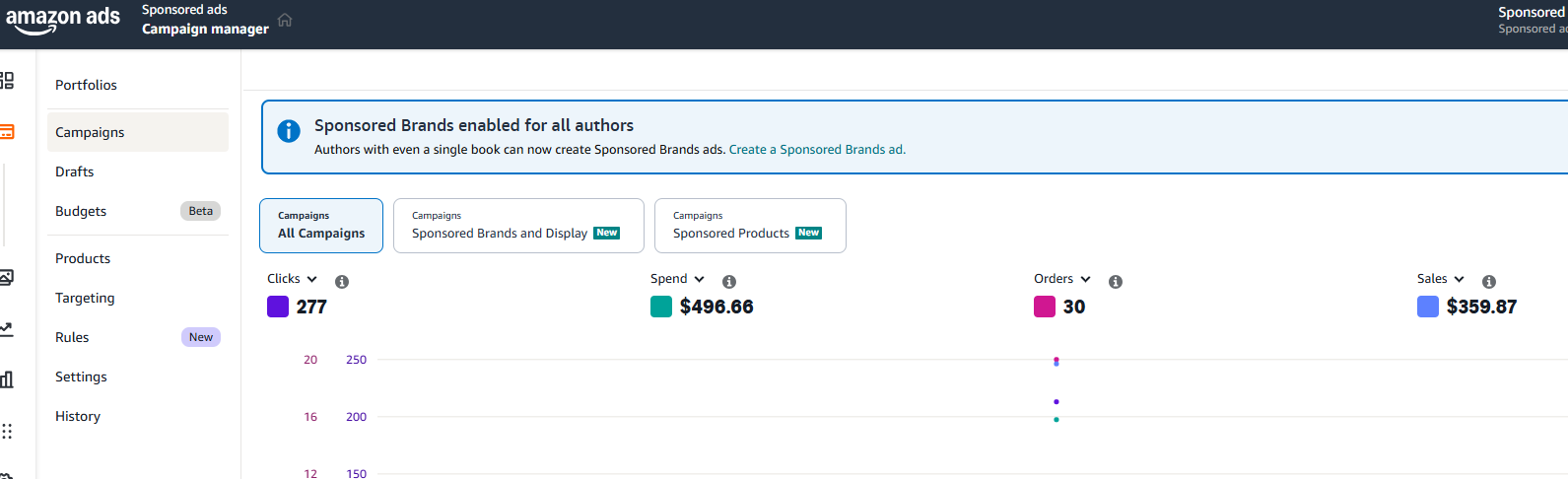Click the 16 y-axis label on chart

[310, 417]
